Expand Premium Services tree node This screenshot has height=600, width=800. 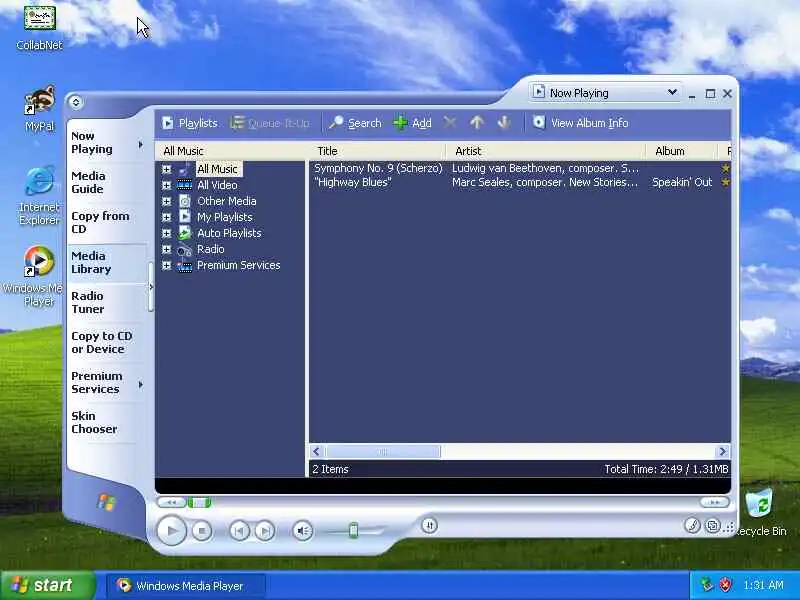coord(166,265)
